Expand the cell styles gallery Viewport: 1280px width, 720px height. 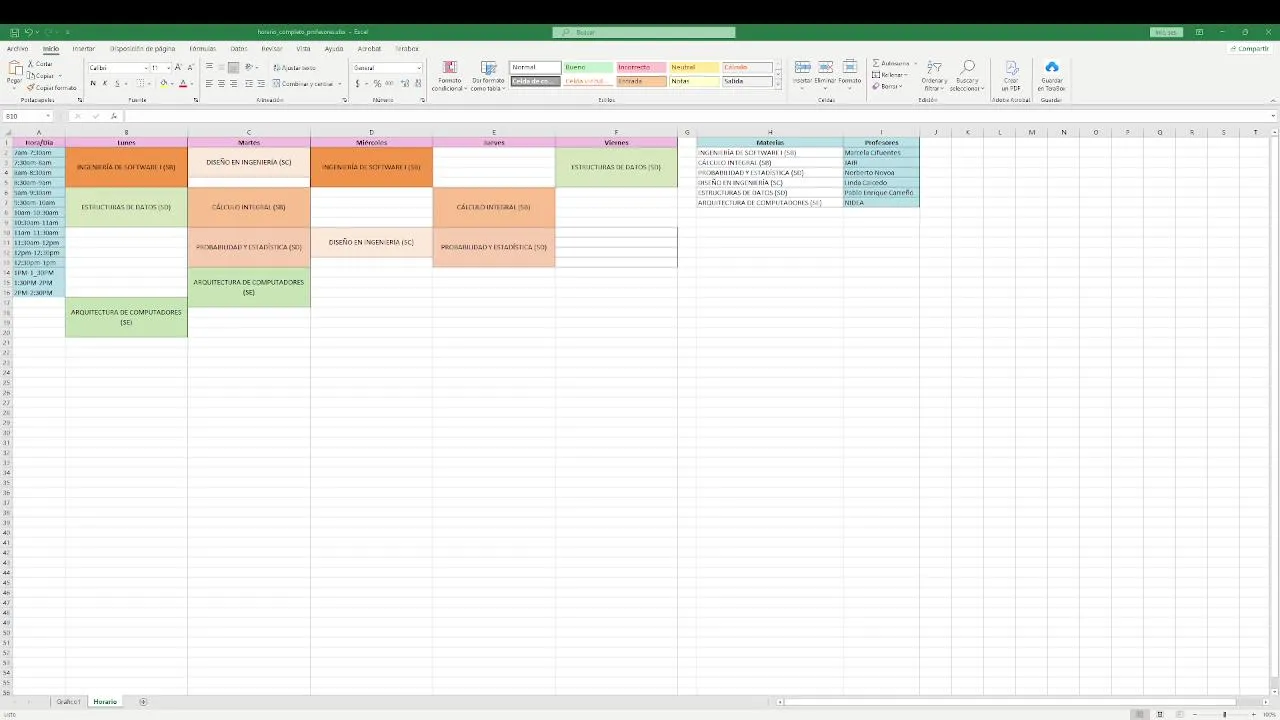coord(778,85)
